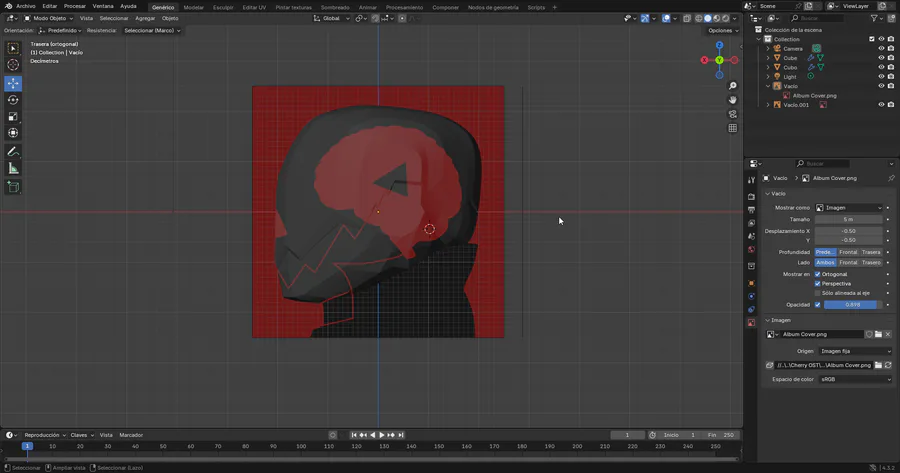Open the Opciones dropdown in the viewport

click(723, 30)
